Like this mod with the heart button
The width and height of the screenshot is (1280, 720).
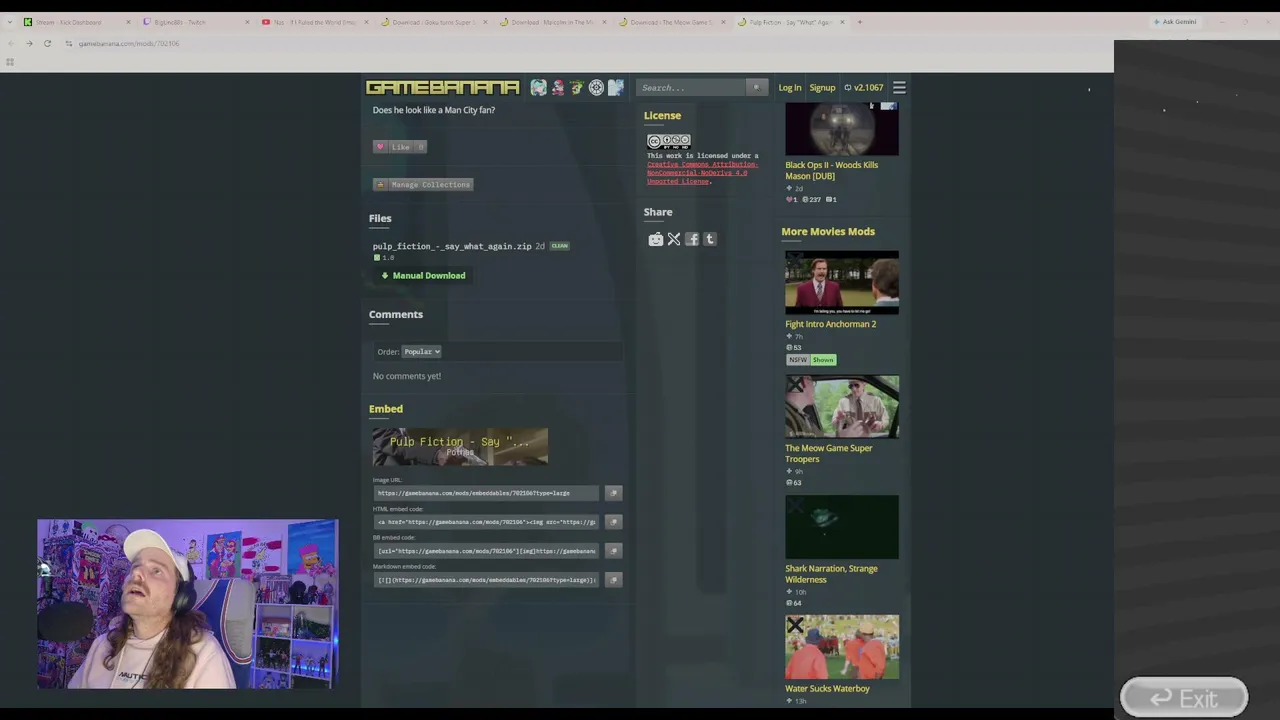click(x=400, y=147)
